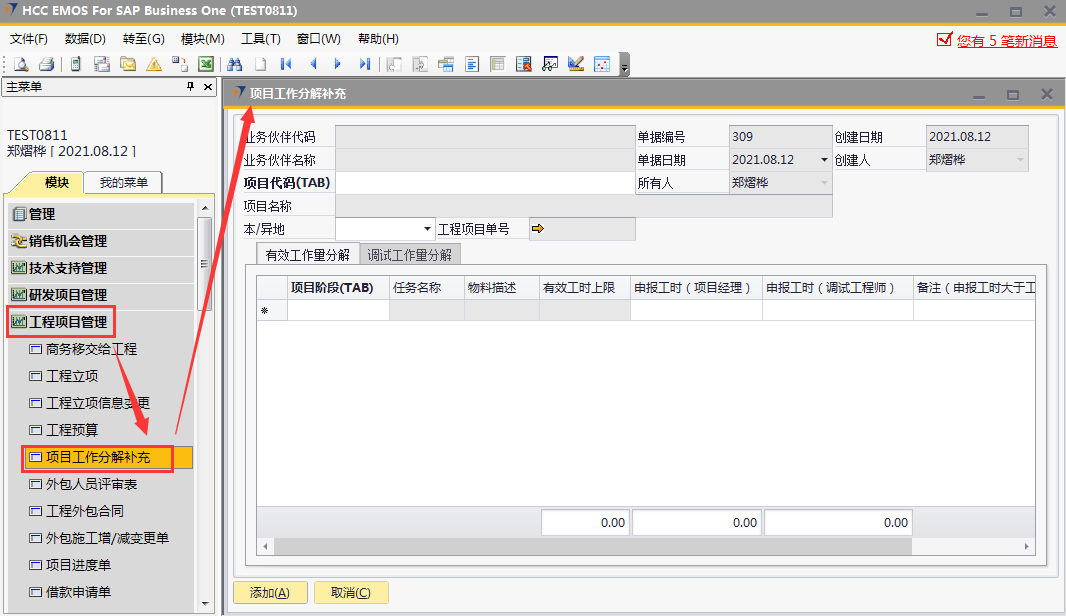Switch to 调试工作量分解 tab
The width and height of the screenshot is (1066, 616).
pyautogui.click(x=409, y=255)
